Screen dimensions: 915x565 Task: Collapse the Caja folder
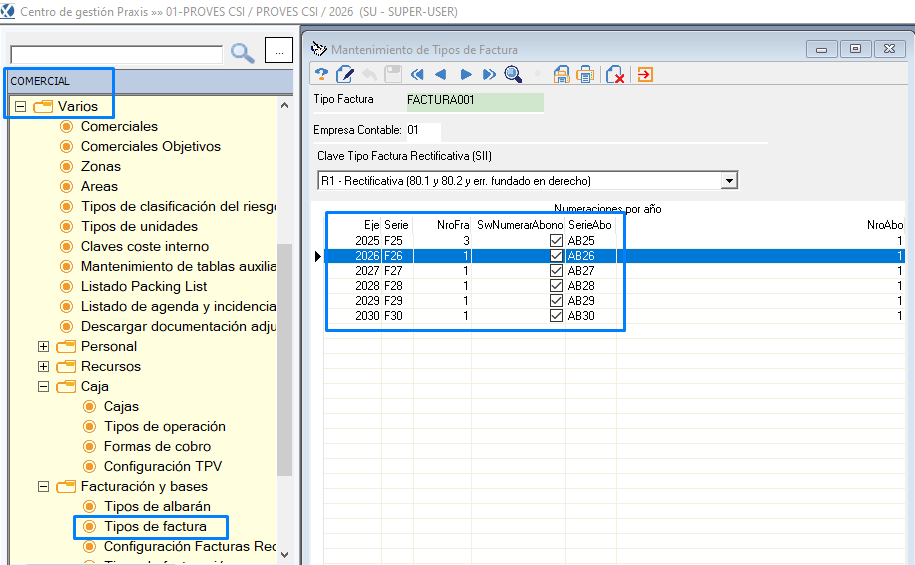(x=43, y=386)
